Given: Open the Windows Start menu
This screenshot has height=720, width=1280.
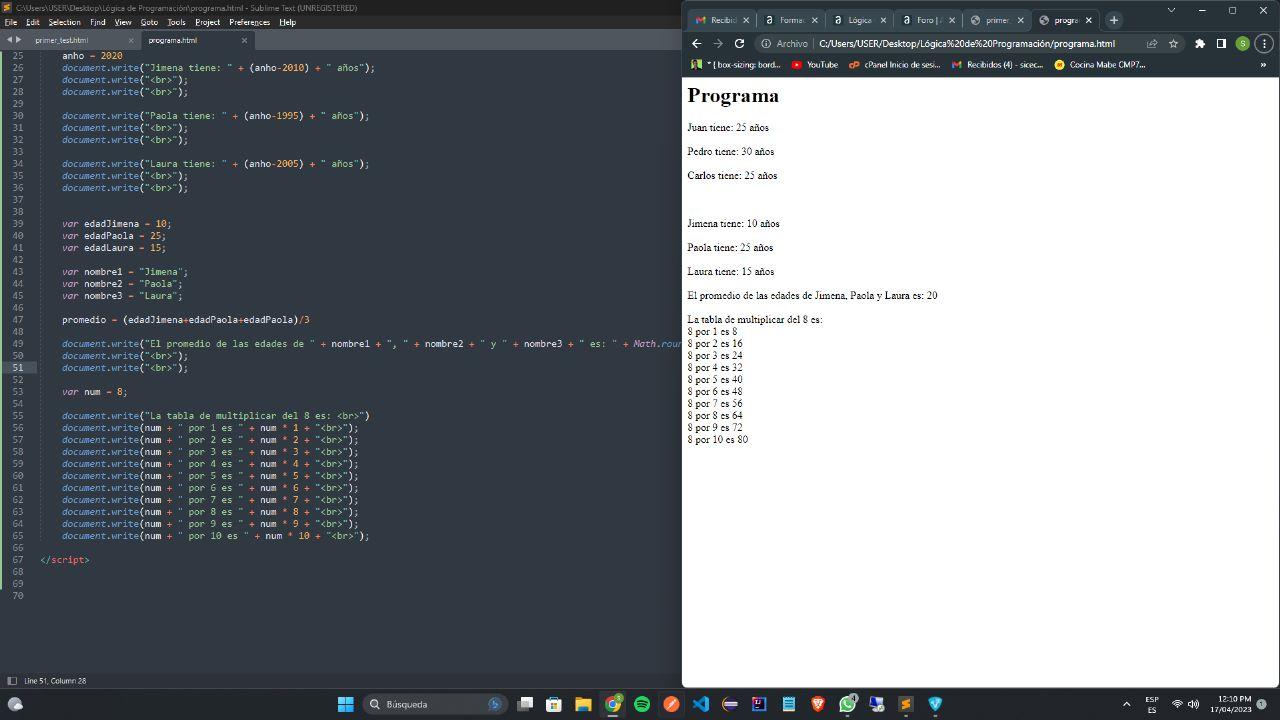Looking at the screenshot, I should (x=345, y=704).
